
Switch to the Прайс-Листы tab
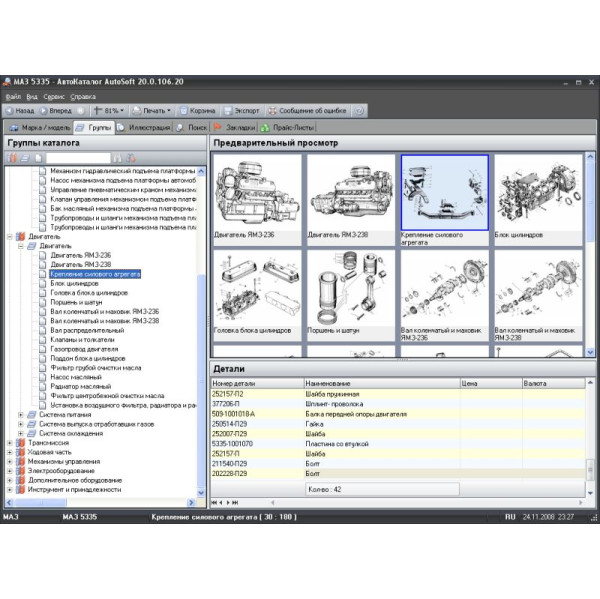[x=290, y=127]
